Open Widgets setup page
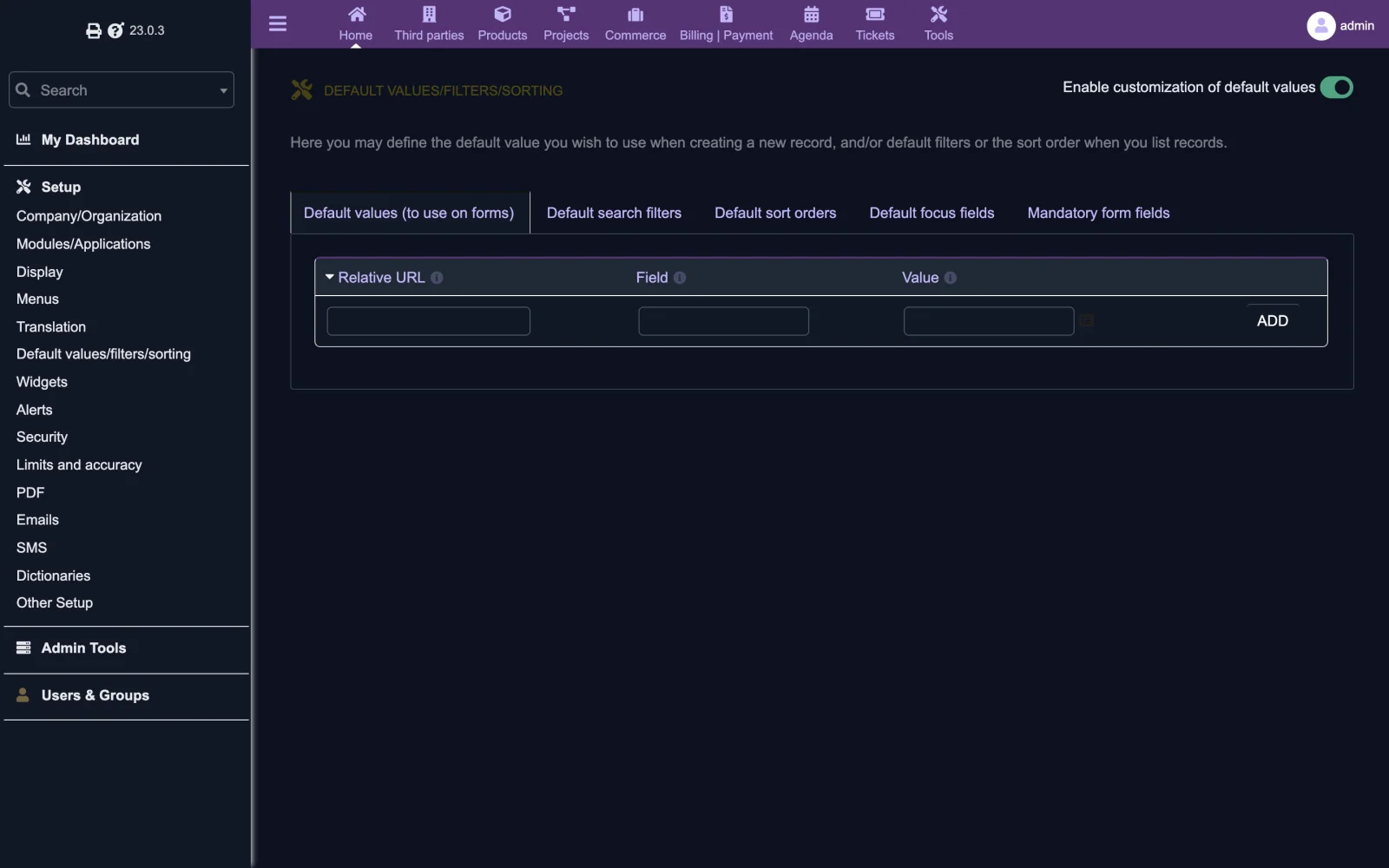 point(42,382)
